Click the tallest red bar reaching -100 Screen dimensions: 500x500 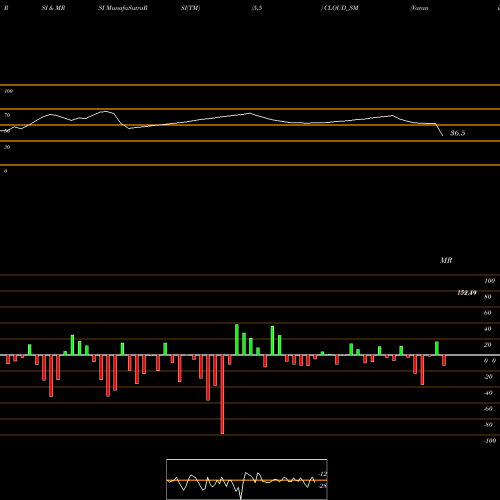point(222,394)
